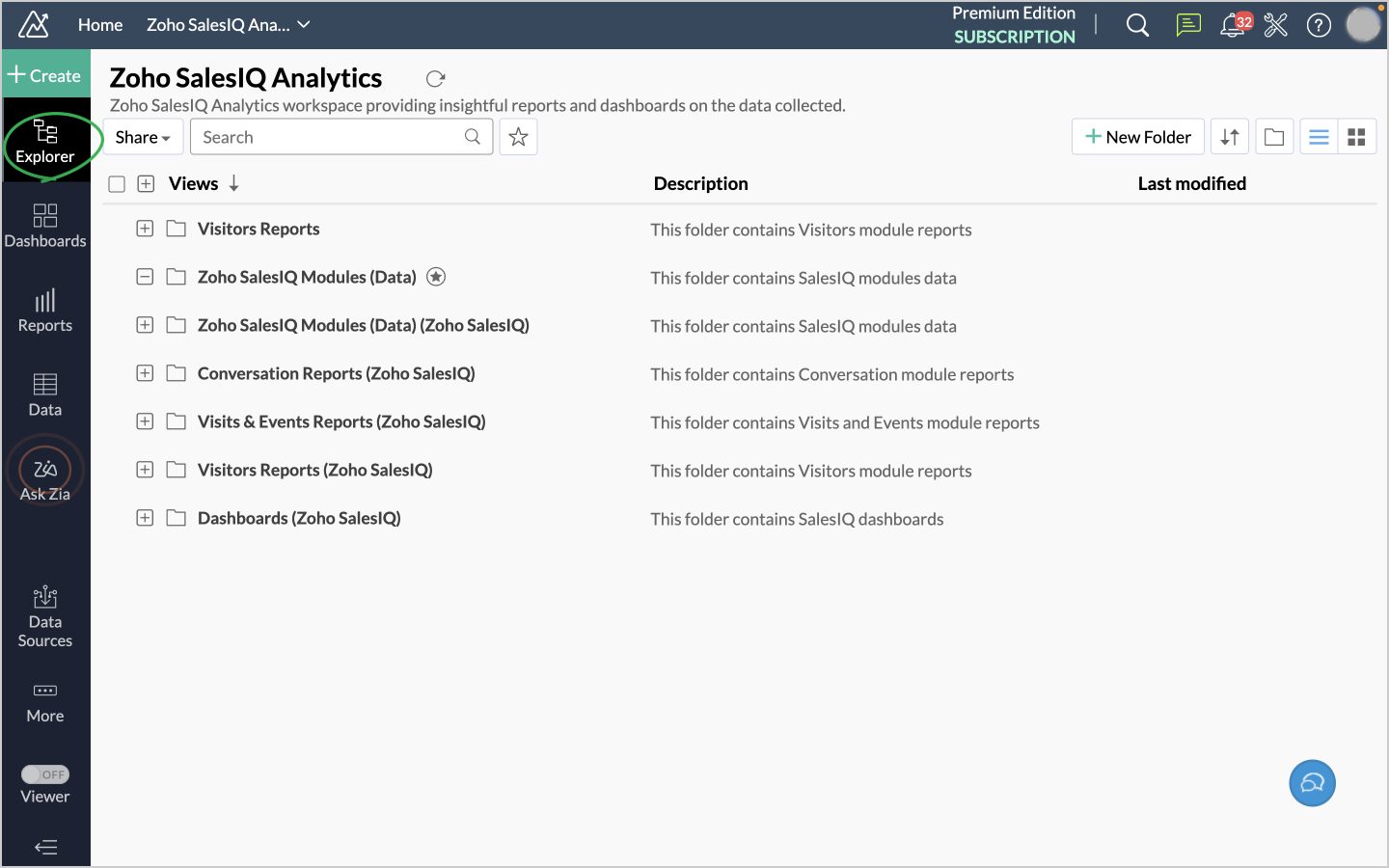Toggle the Views sort direction arrow
Viewport: 1389px width, 868px height.
(x=234, y=183)
